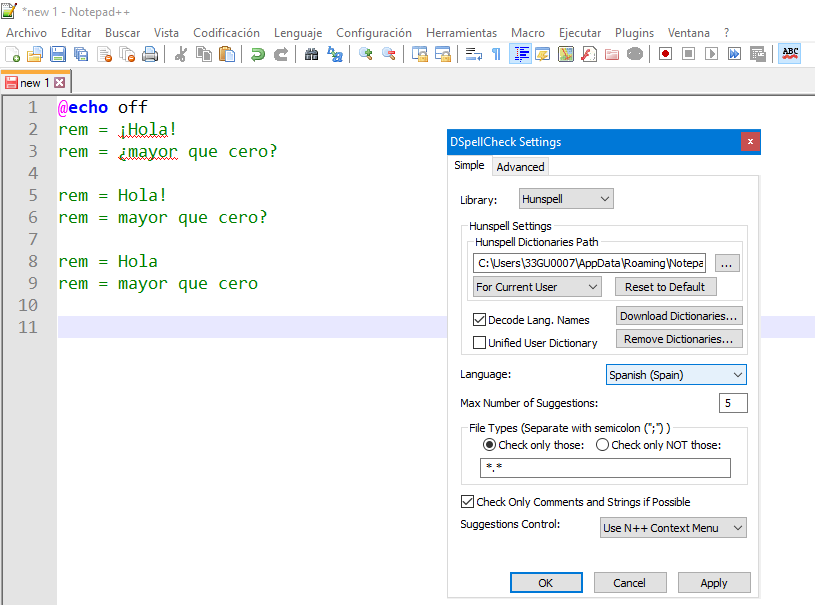815x605 pixels.
Task: Open Suggestions Control dropdown
Action: point(673,528)
